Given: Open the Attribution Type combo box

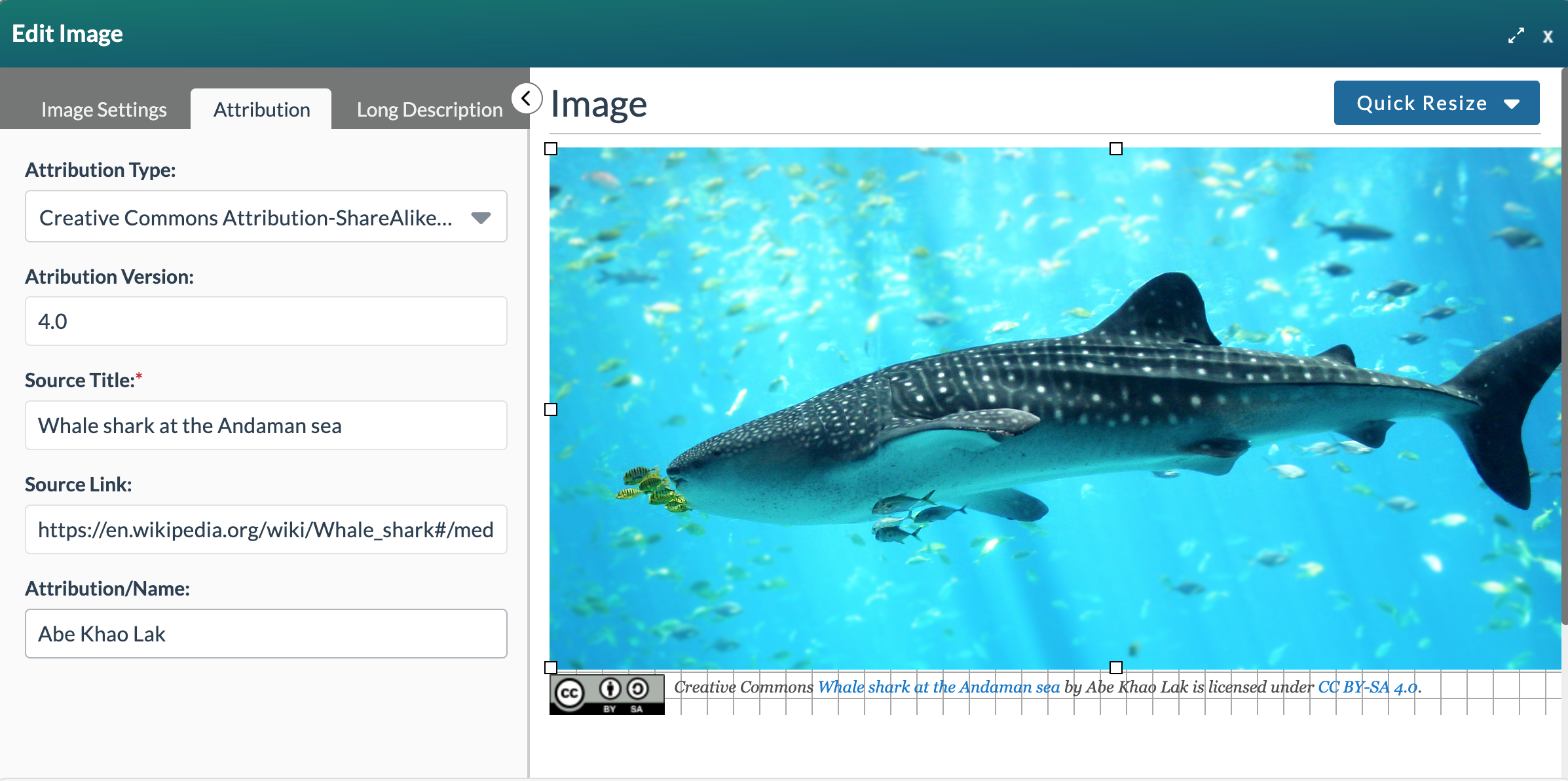Looking at the screenshot, I should (x=266, y=216).
